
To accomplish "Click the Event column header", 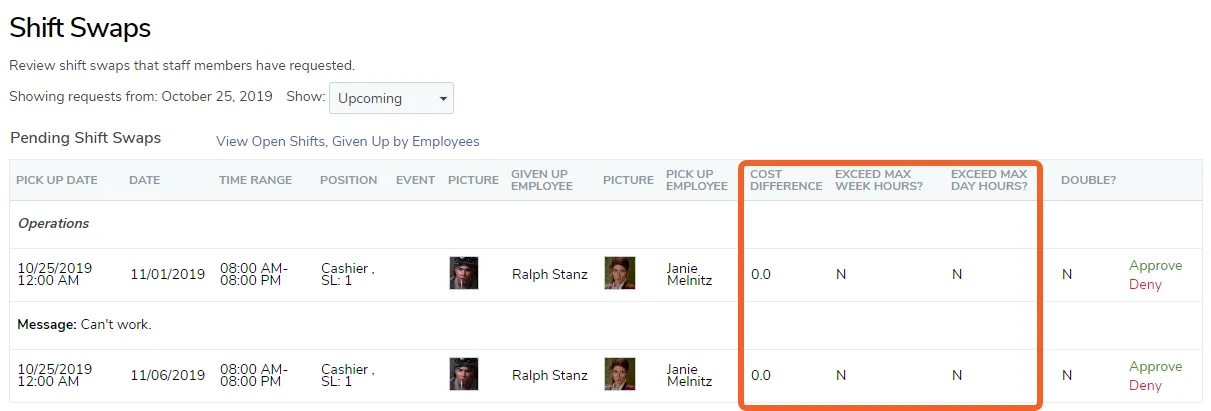I will 415,180.
